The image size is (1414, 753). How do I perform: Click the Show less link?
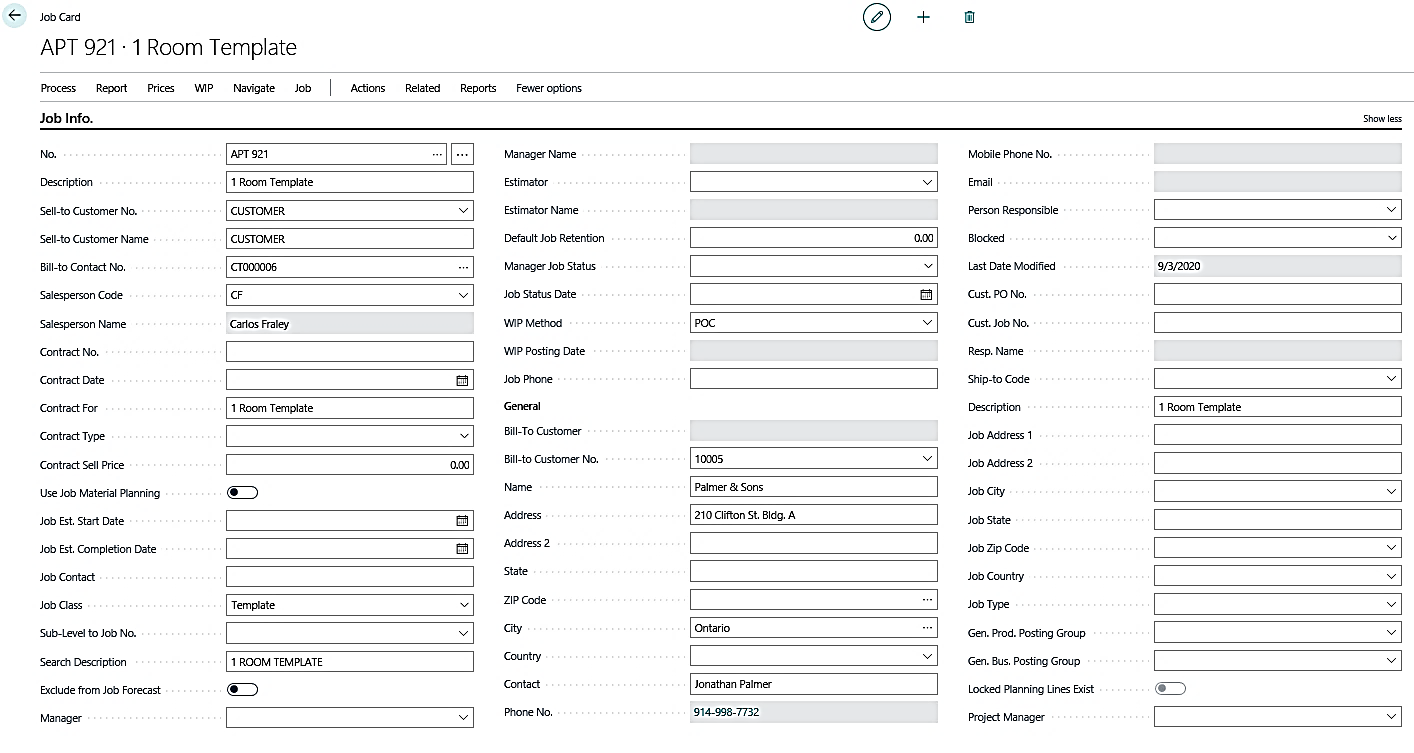pos(1382,119)
